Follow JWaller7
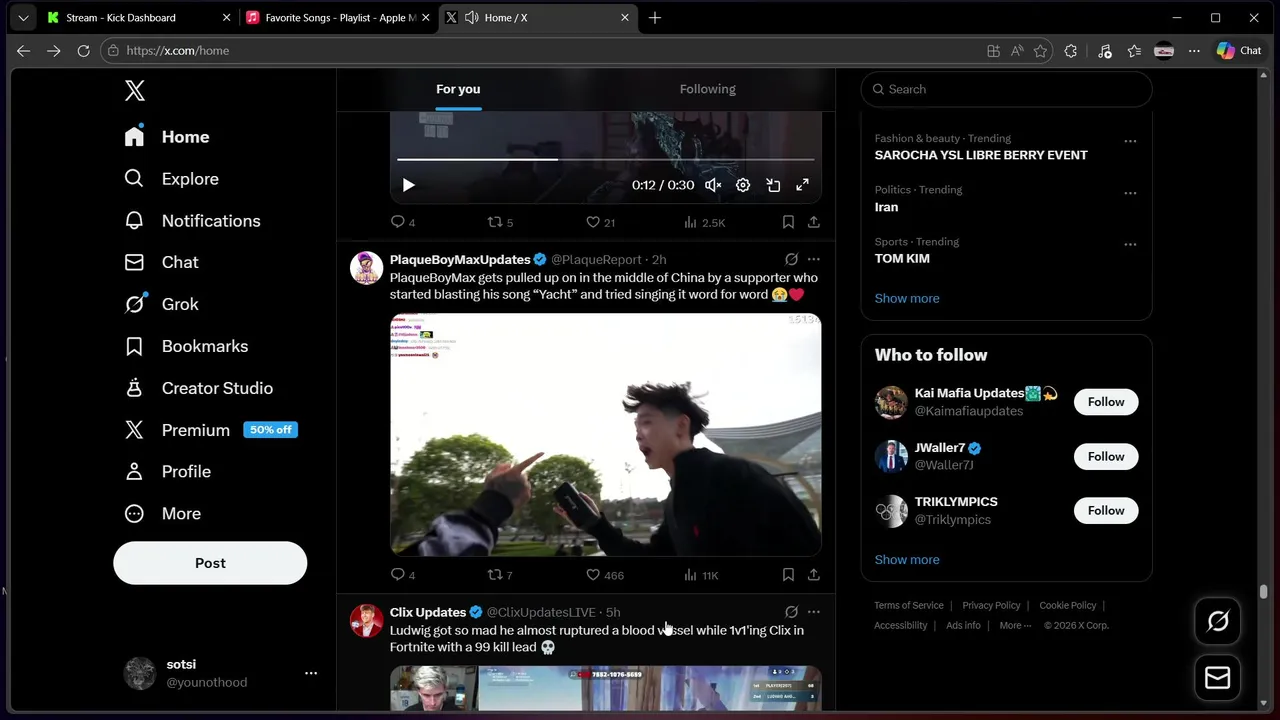 pyautogui.click(x=1106, y=456)
